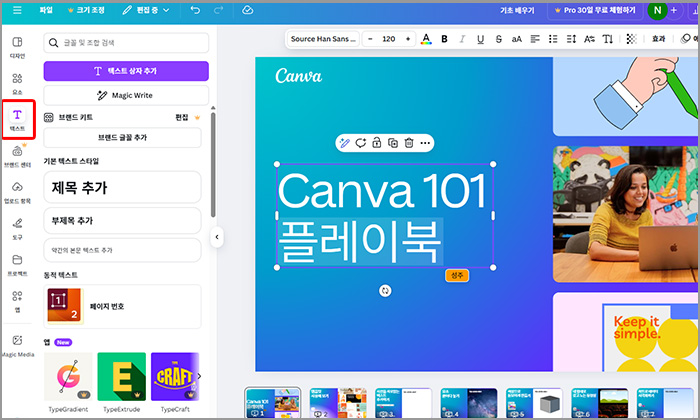Open the 업로드 항목 sidebar tab
This screenshot has width=700, height=420.
17,193
